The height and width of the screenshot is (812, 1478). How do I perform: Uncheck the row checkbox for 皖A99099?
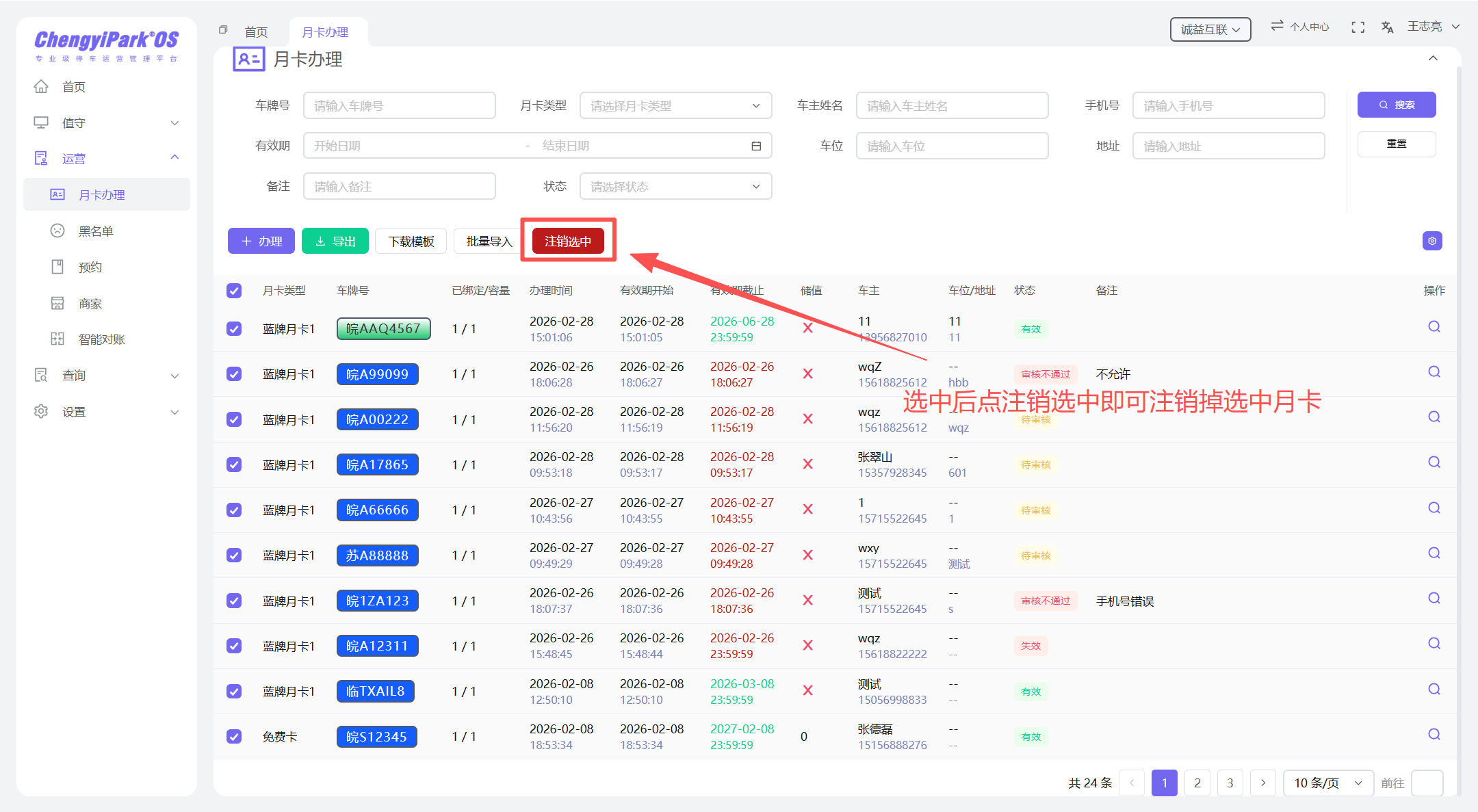coord(234,374)
